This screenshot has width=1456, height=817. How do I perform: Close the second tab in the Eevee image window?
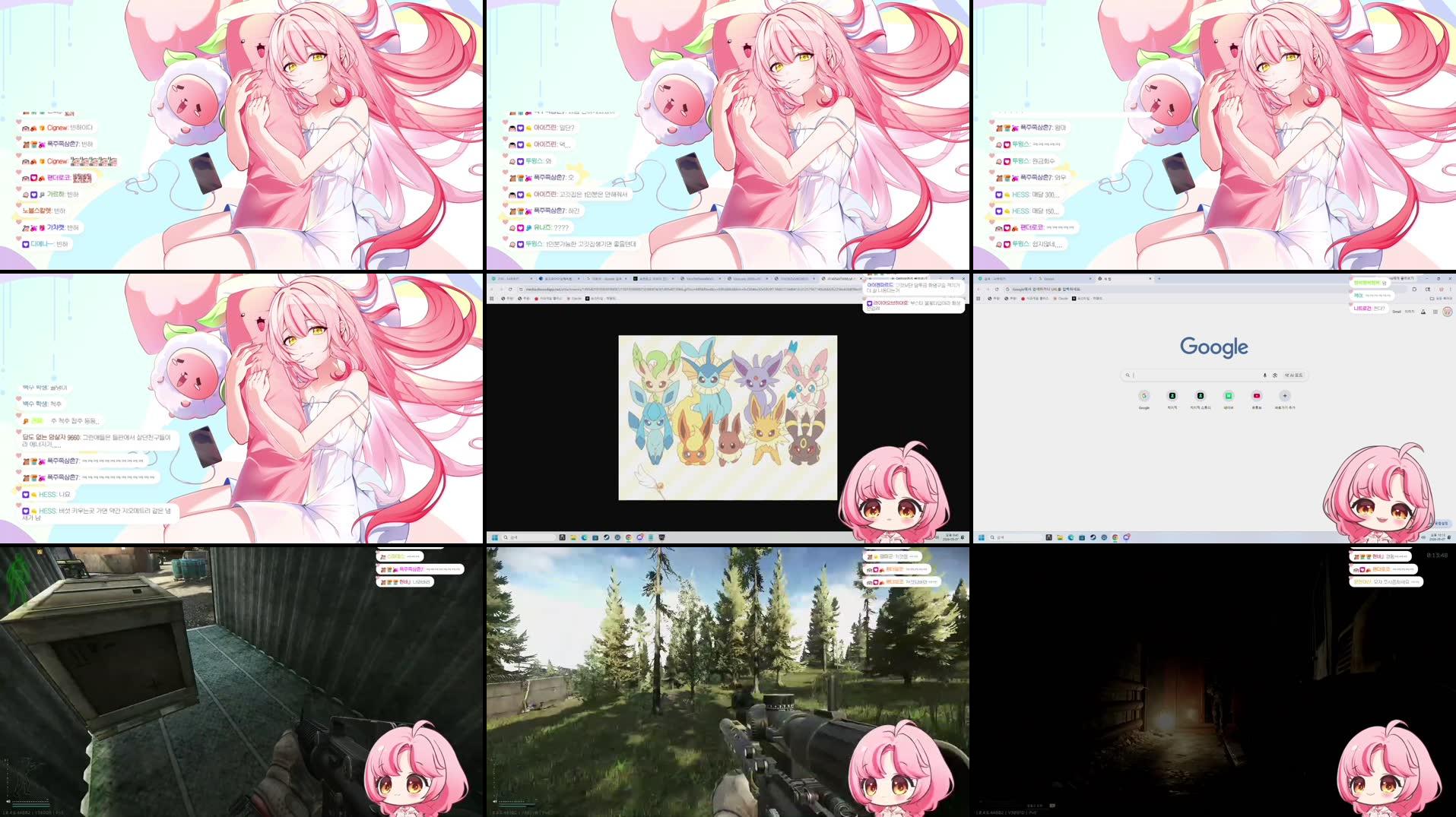pos(579,278)
